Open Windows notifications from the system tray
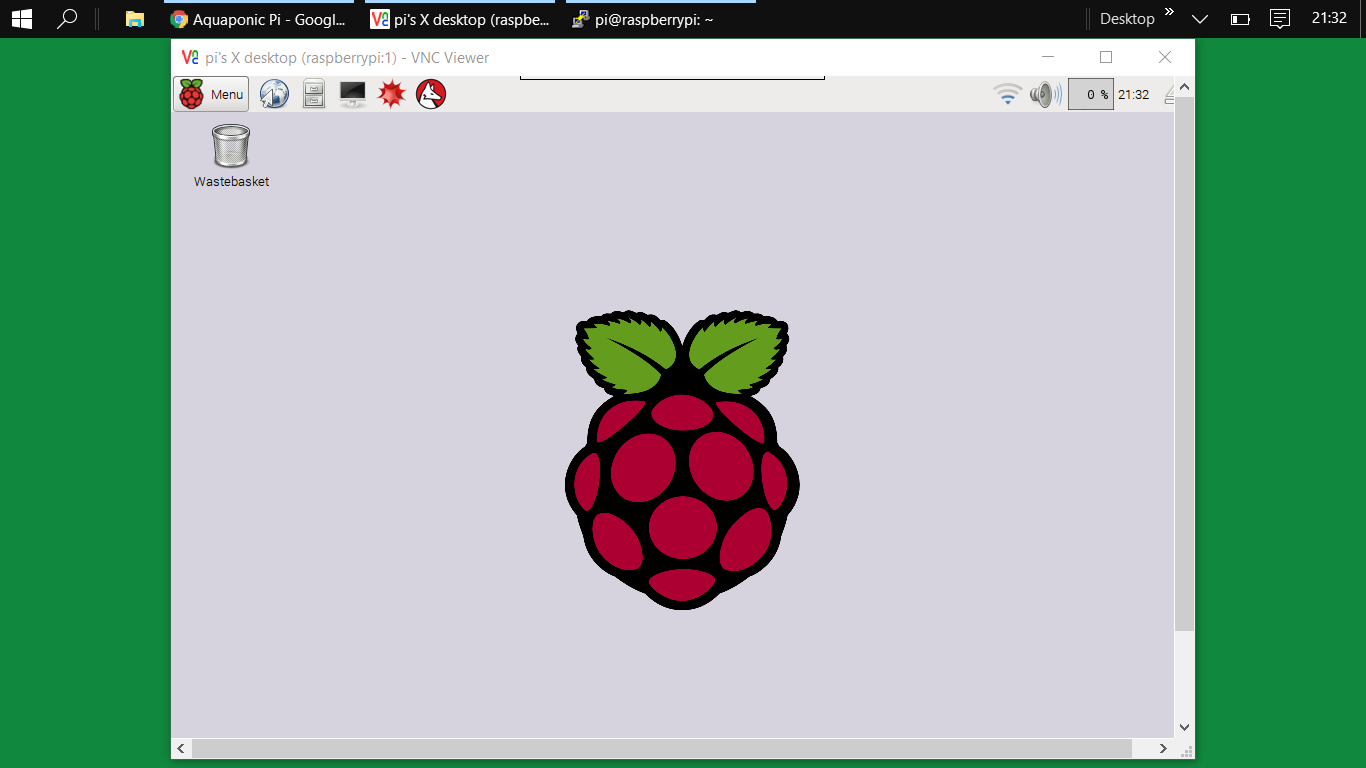The height and width of the screenshot is (768, 1366). pyautogui.click(x=1279, y=18)
